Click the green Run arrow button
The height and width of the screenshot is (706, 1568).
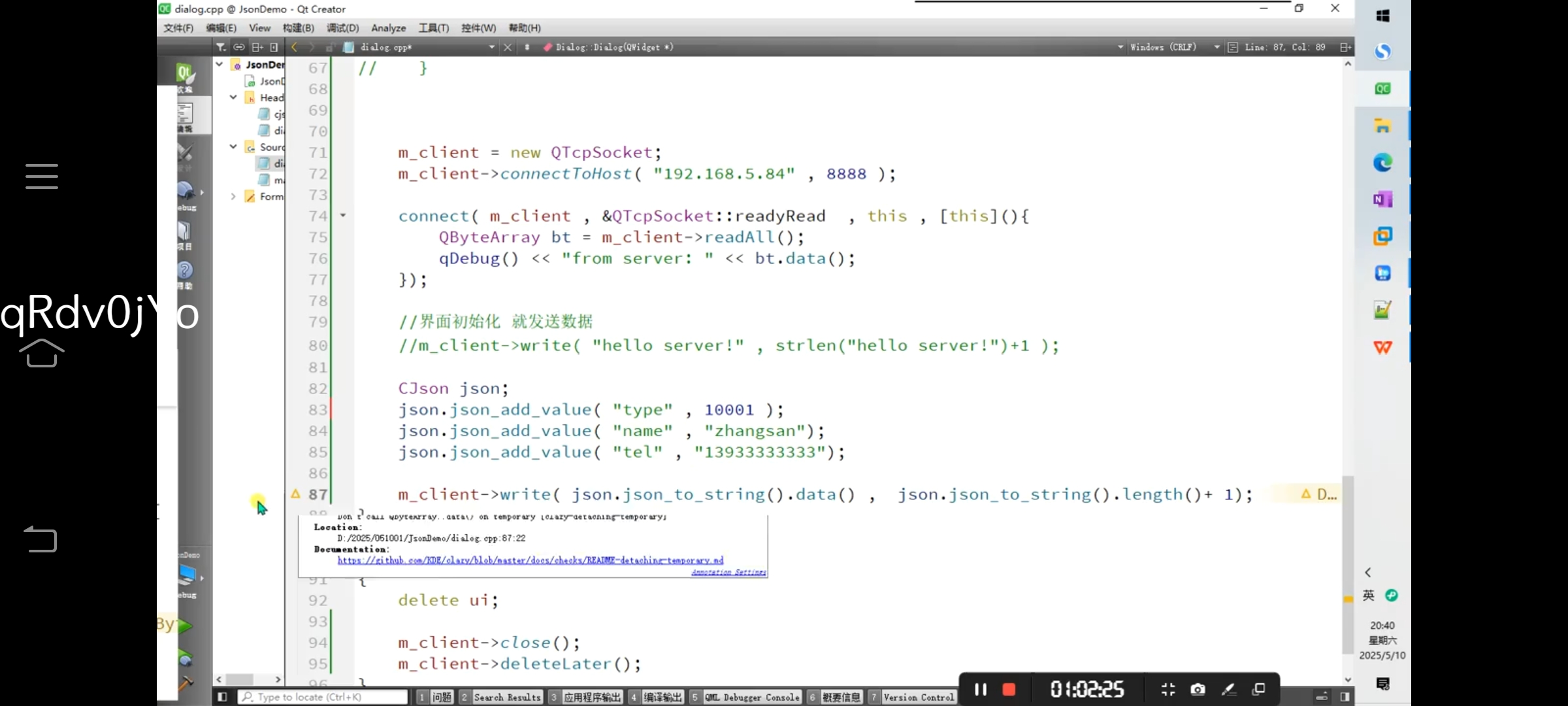[186, 626]
